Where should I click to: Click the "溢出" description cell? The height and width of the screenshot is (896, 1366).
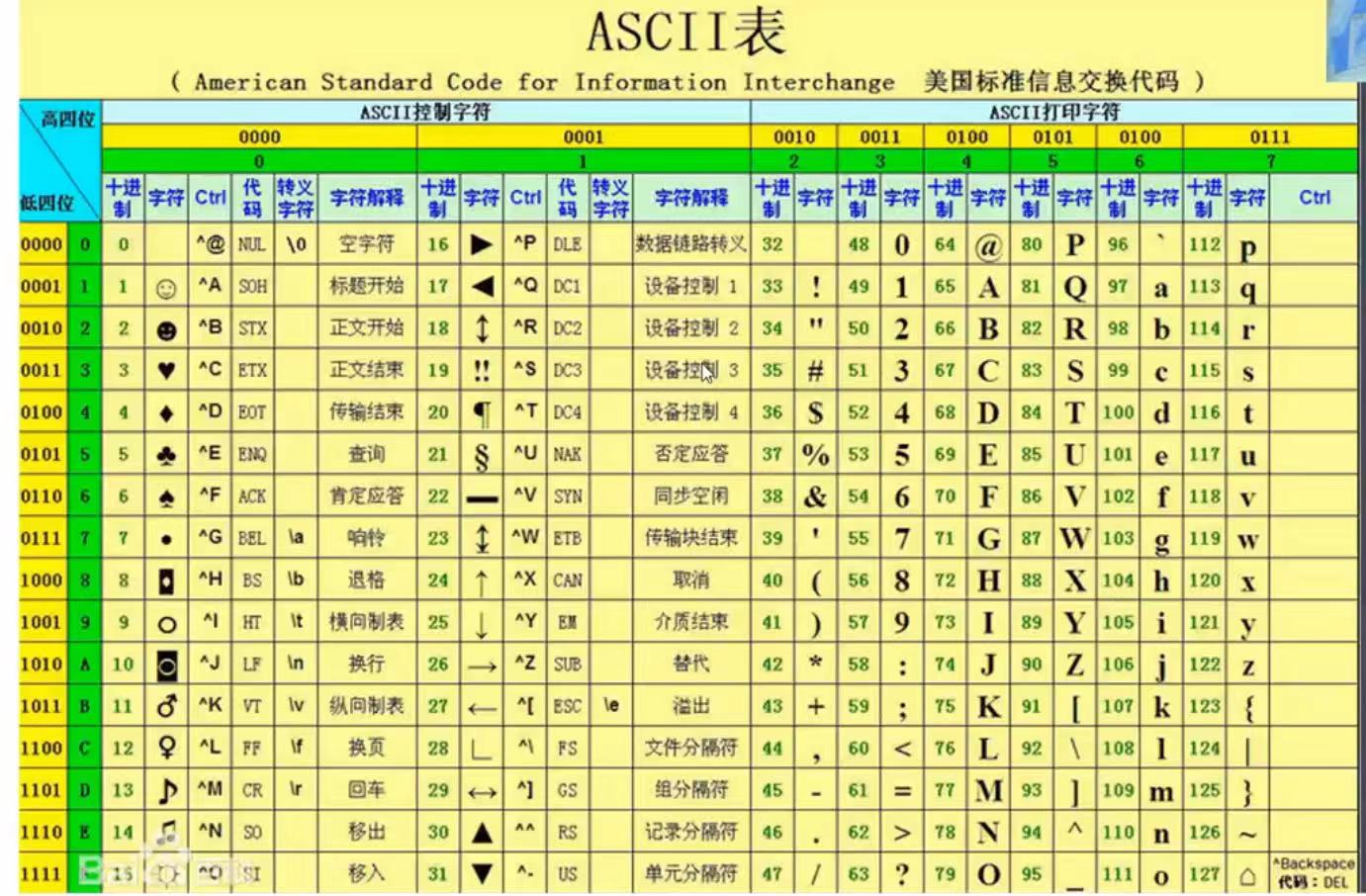[x=690, y=706]
